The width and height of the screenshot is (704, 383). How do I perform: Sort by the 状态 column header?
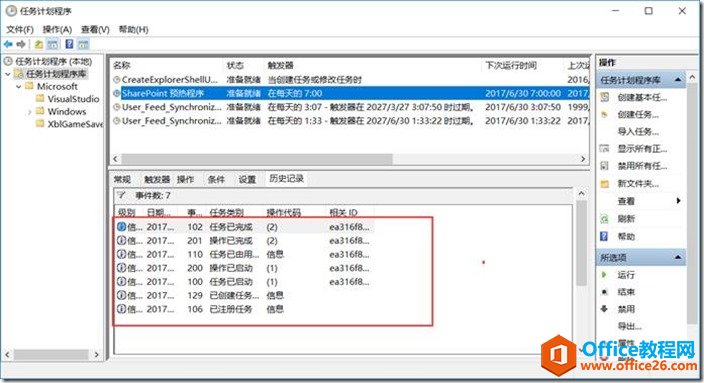235,66
